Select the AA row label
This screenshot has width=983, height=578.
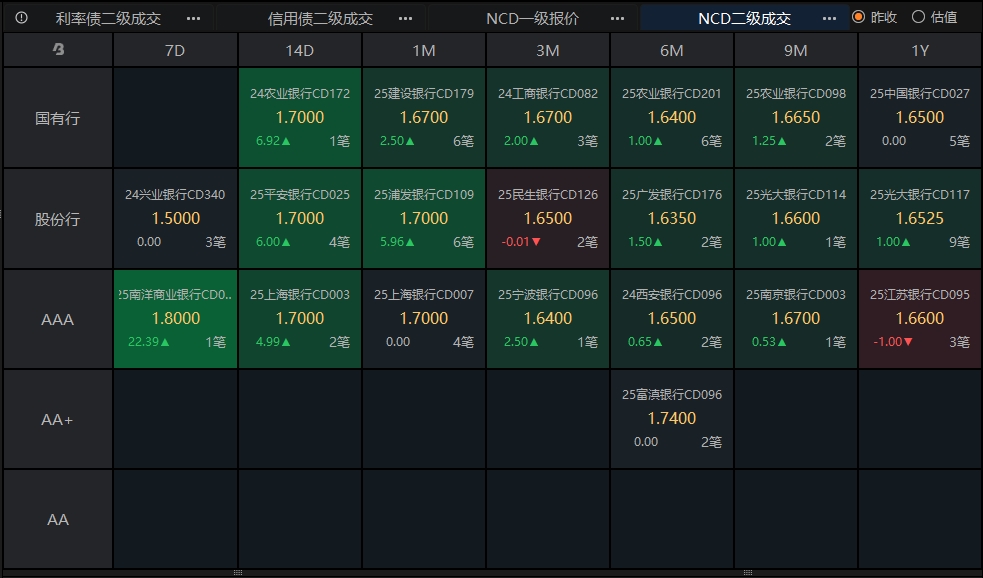pyautogui.click(x=58, y=519)
